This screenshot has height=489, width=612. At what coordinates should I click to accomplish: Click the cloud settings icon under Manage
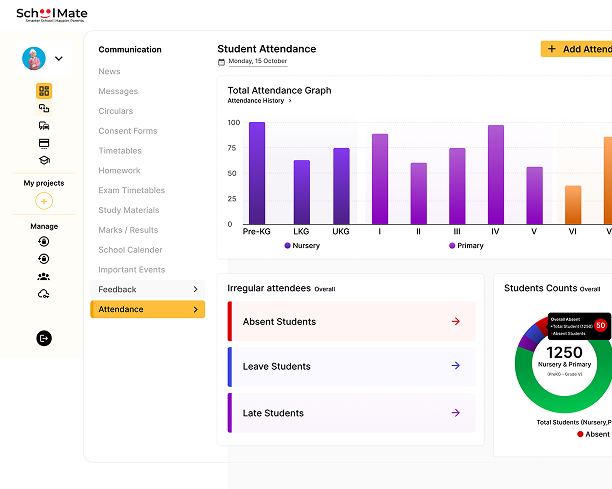(44, 293)
